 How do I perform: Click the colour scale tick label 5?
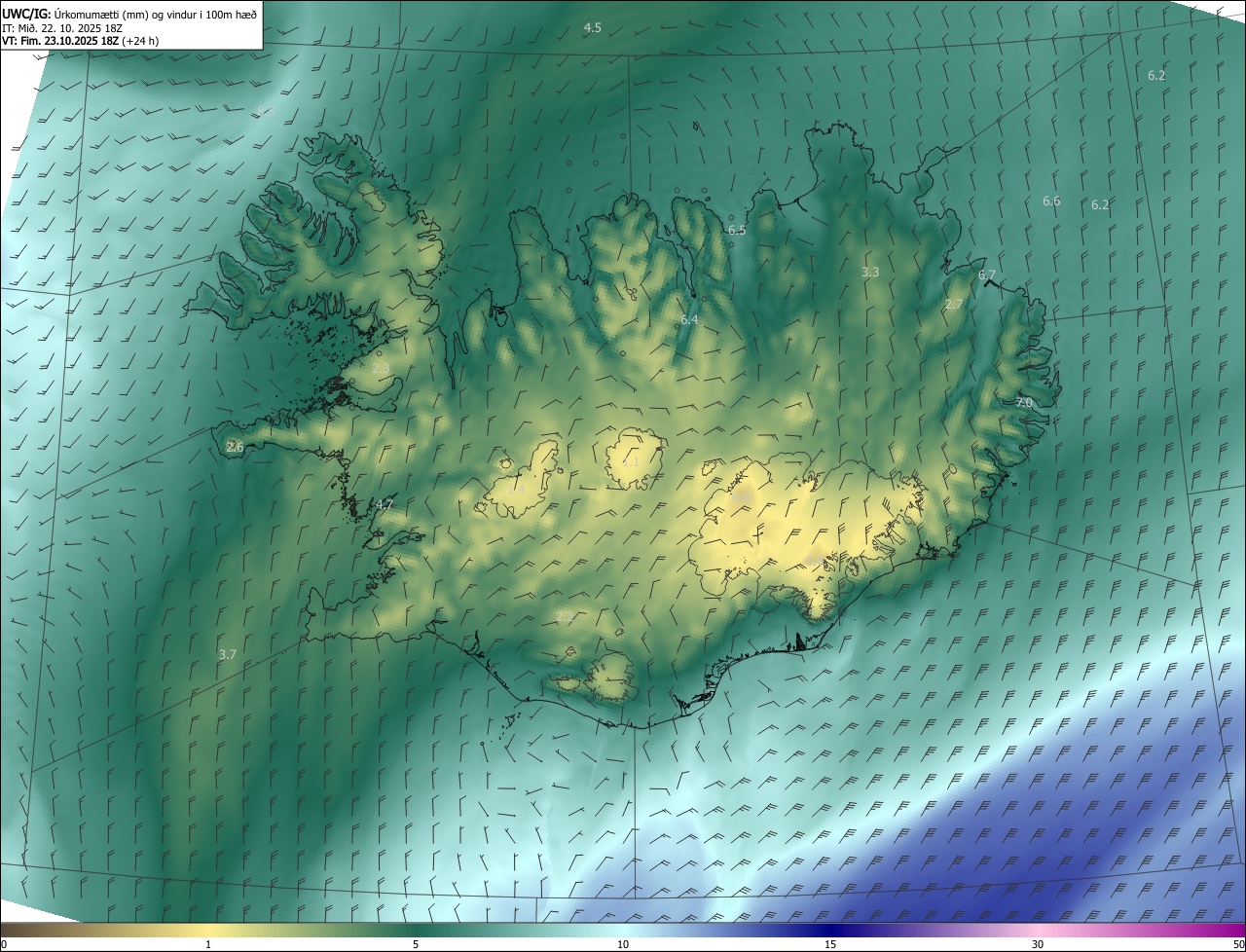(416, 944)
